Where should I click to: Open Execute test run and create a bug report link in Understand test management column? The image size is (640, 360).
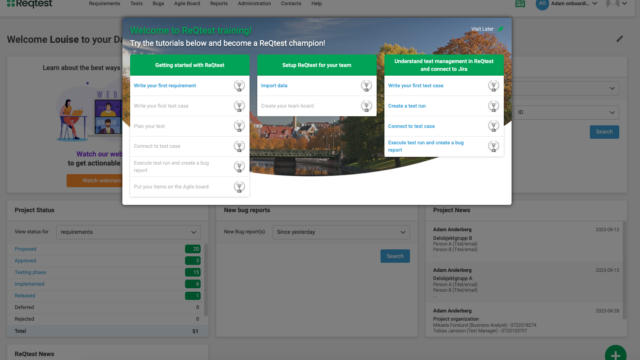426,146
